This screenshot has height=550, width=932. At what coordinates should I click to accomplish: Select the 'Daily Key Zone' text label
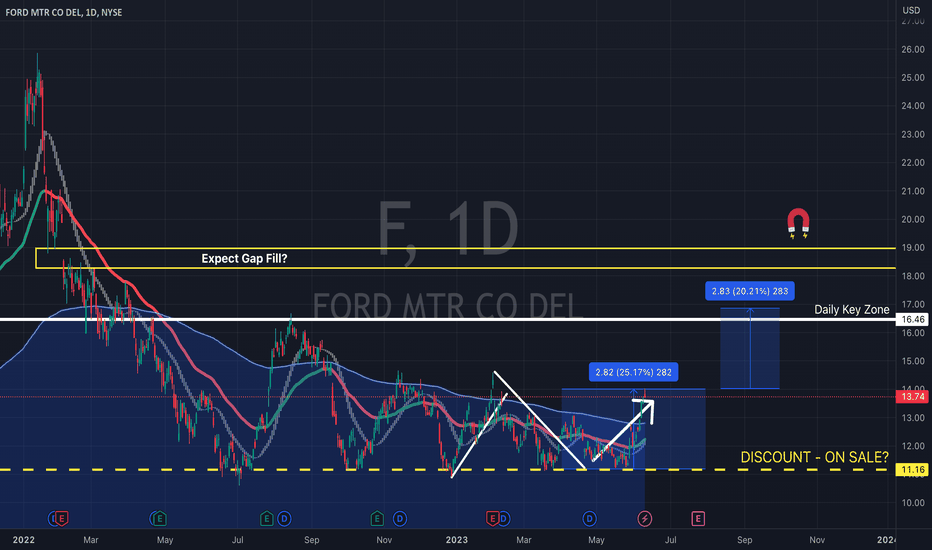click(x=852, y=309)
